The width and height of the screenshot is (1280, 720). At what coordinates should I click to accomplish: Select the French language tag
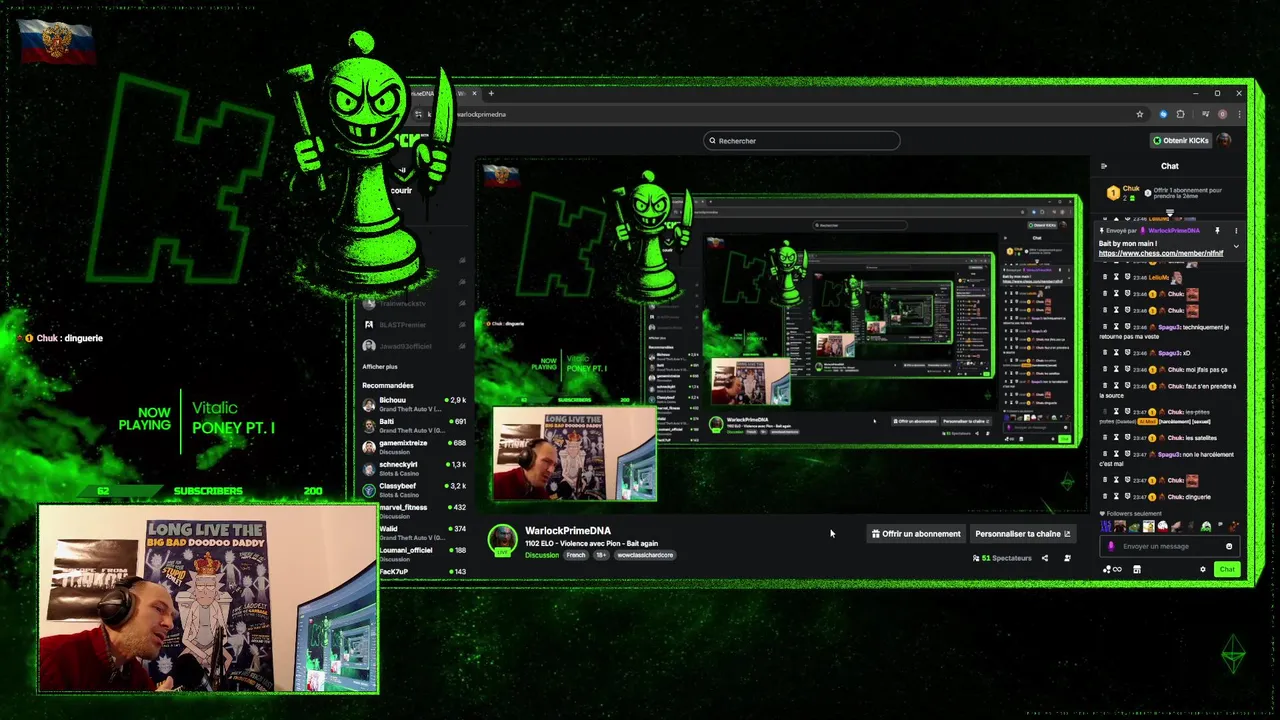pos(576,555)
